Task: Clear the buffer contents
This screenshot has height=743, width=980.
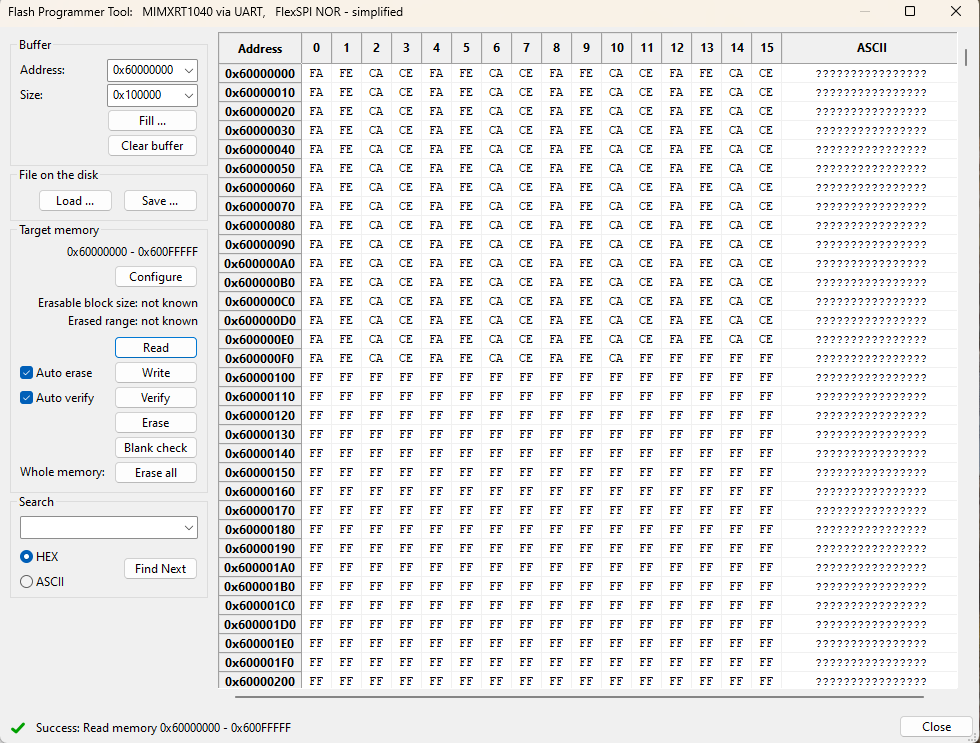Action: pos(152,145)
